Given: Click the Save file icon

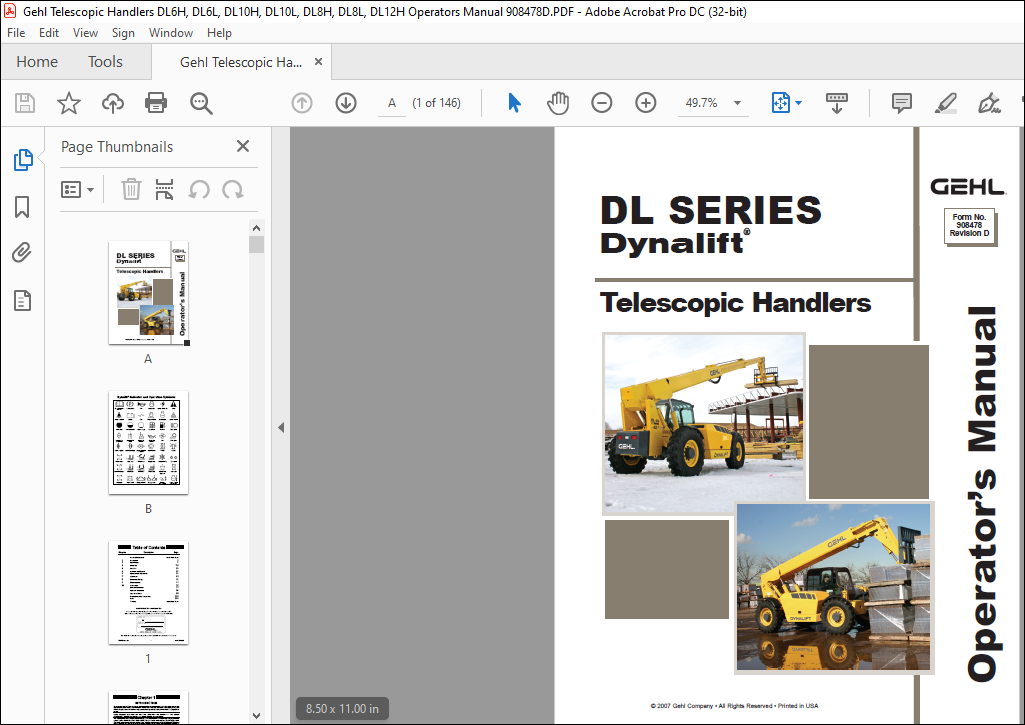Looking at the screenshot, I should pos(25,103).
